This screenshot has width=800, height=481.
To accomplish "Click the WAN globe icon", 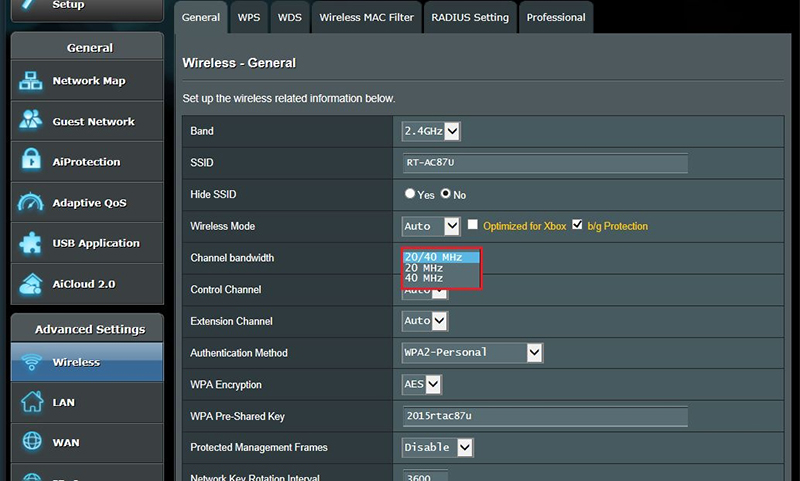I will [x=32, y=441].
